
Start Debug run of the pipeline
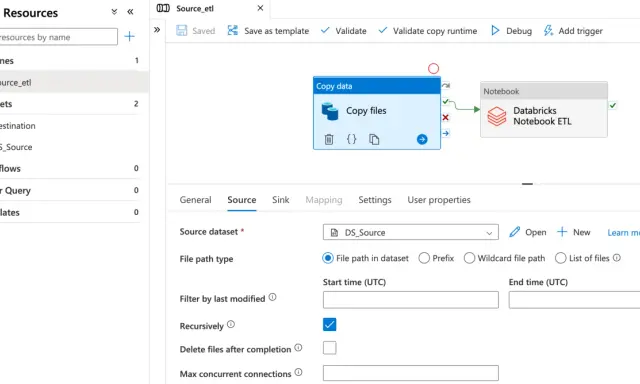click(511, 31)
